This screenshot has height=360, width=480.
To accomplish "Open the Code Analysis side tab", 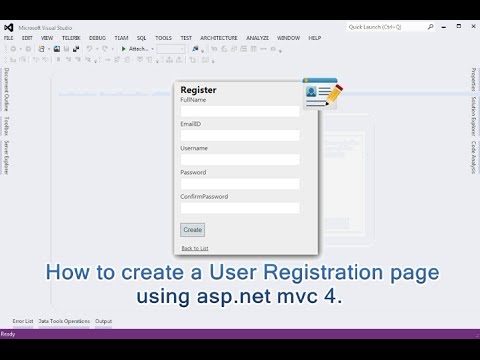I will [x=473, y=157].
